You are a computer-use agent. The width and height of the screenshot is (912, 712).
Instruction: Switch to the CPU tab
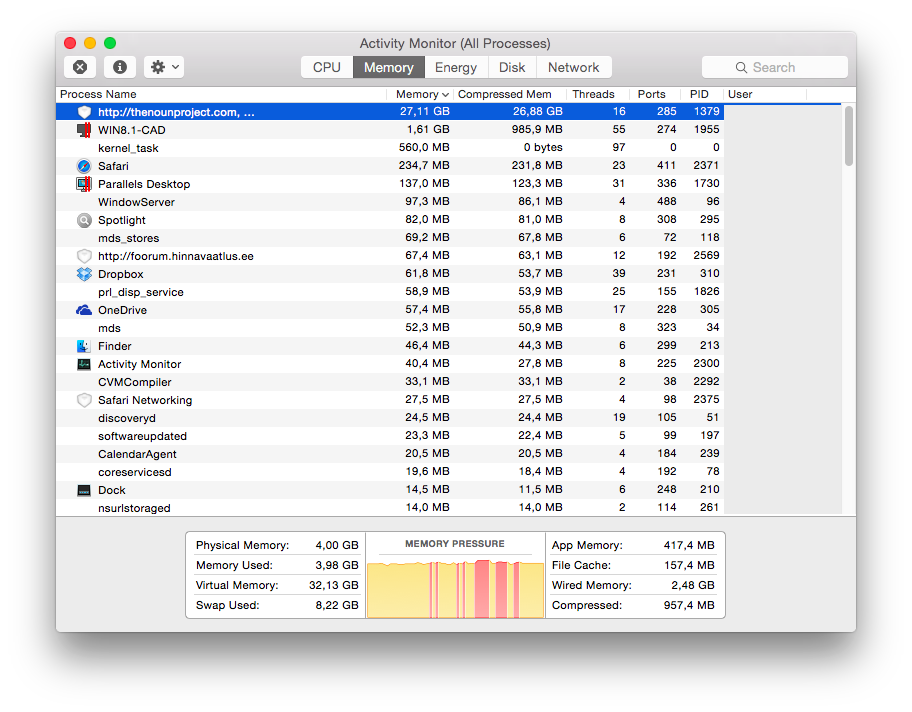coord(327,67)
